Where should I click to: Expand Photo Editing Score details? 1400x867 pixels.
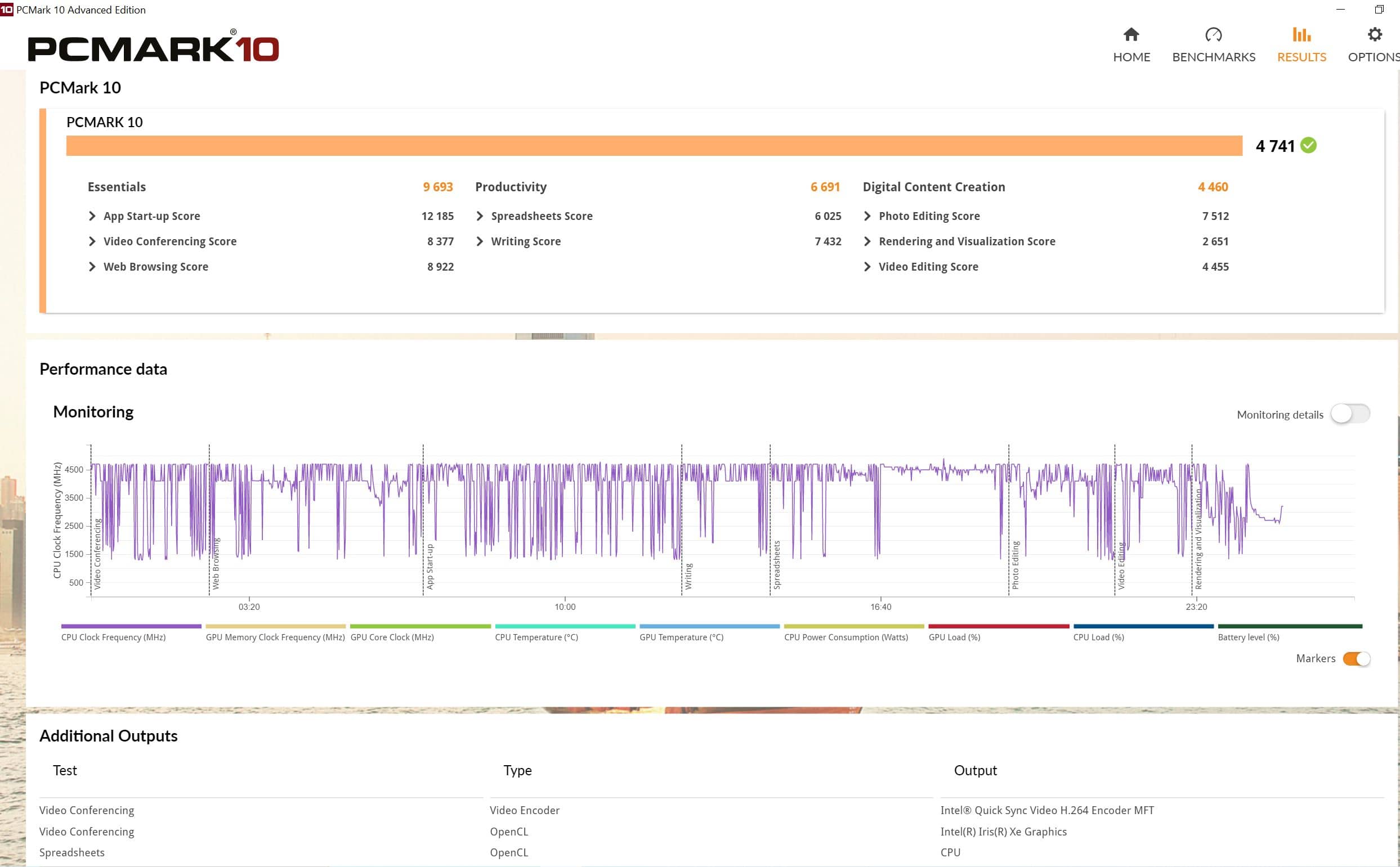coord(867,215)
